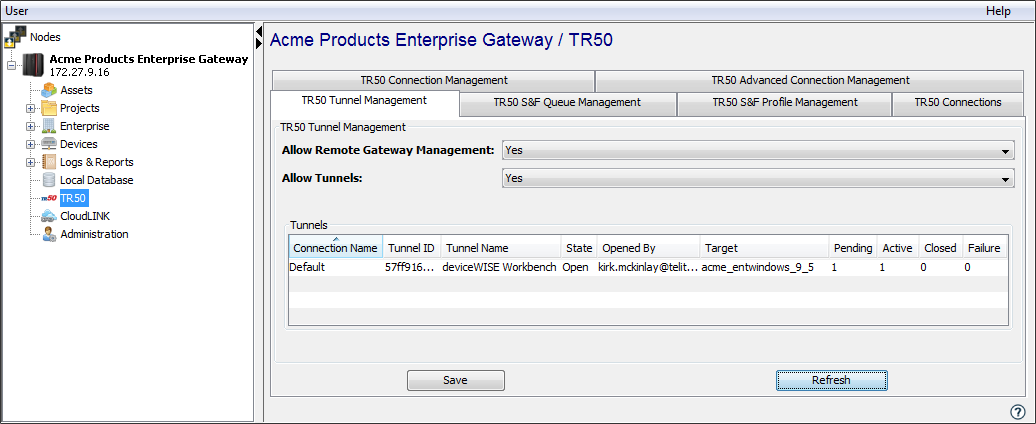This screenshot has height=424, width=1036.
Task: Click the '57ff916...' tunnel ID cell
Action: (412, 267)
